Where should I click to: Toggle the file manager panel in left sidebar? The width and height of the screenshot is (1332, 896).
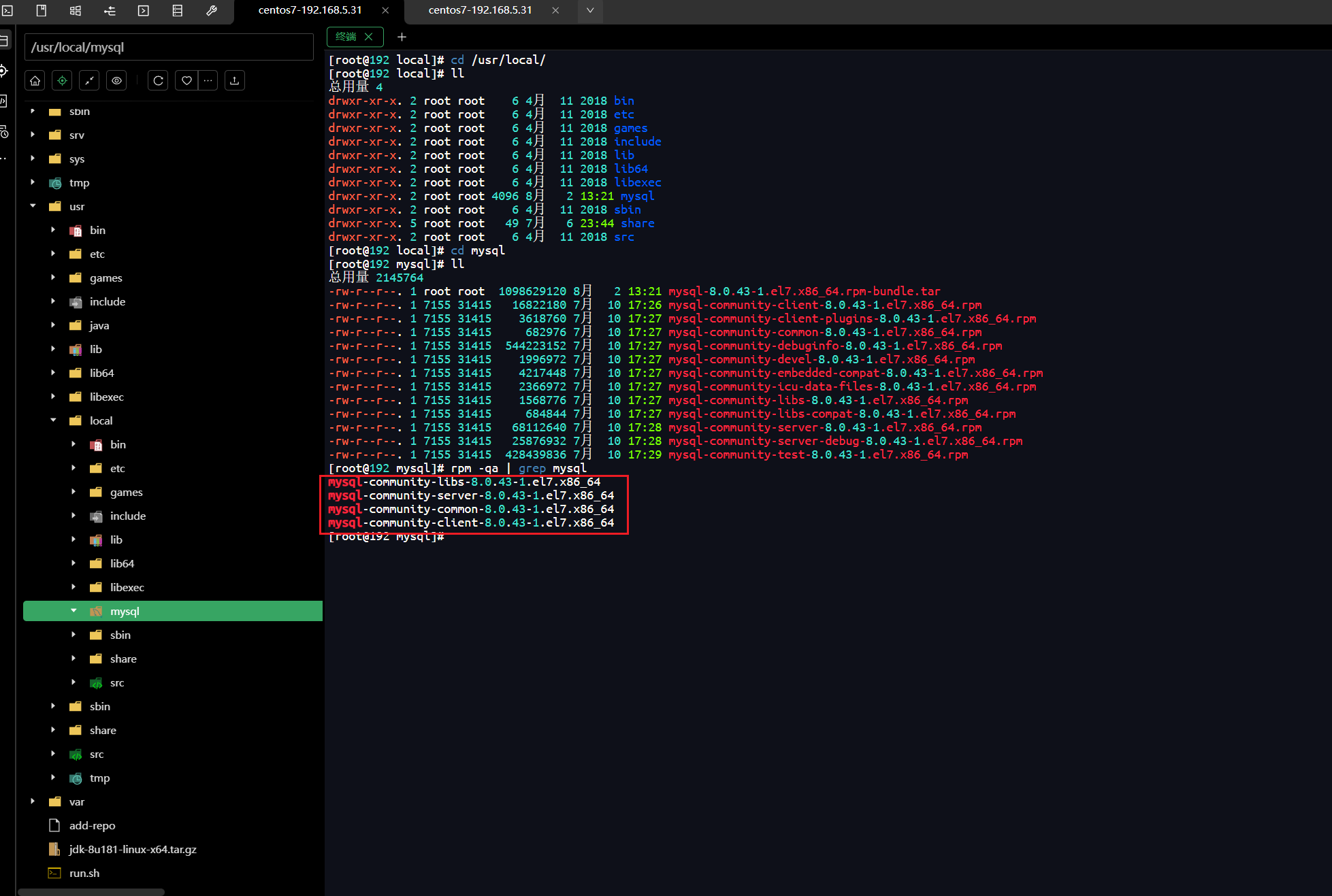(x=5, y=40)
